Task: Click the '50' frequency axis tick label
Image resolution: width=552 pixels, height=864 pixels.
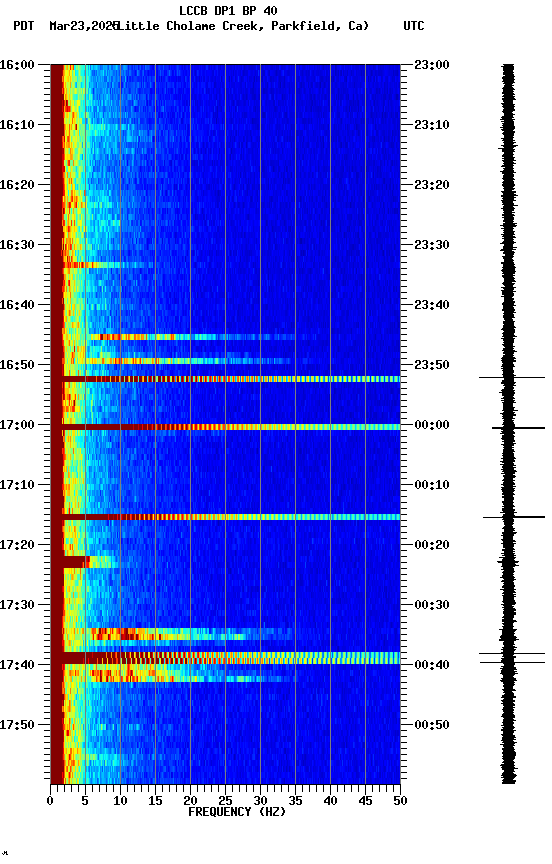Action: [x=400, y=801]
